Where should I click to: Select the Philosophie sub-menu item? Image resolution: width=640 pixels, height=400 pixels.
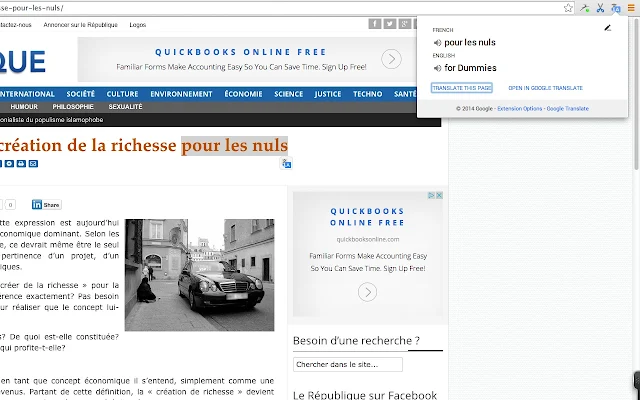pos(73,107)
